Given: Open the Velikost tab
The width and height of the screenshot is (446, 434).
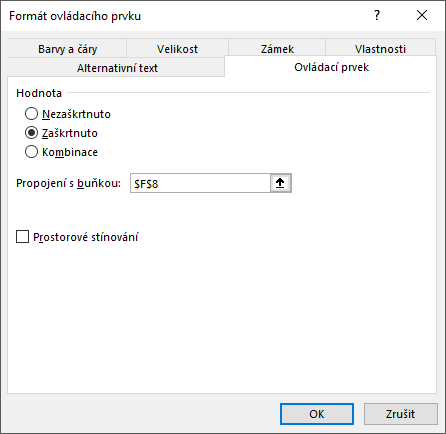Looking at the screenshot, I should click(177, 49).
